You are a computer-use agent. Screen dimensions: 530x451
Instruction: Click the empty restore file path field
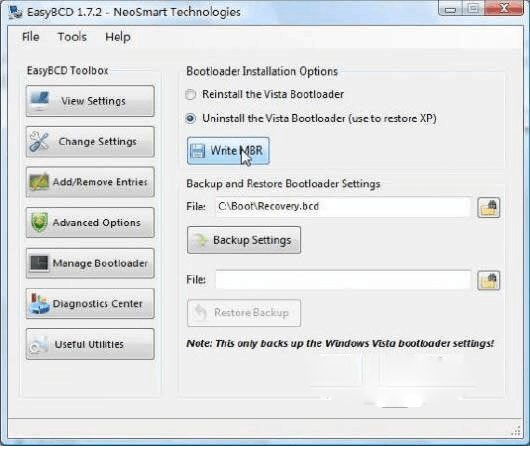point(343,280)
